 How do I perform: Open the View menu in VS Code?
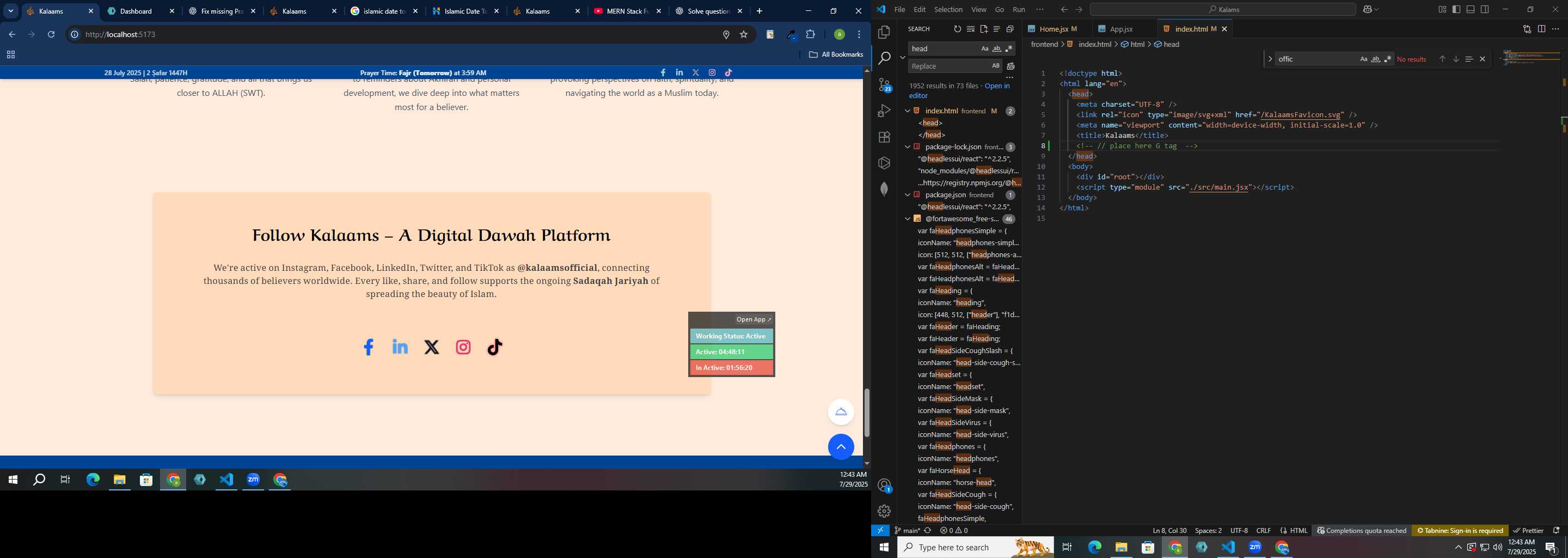tap(979, 10)
